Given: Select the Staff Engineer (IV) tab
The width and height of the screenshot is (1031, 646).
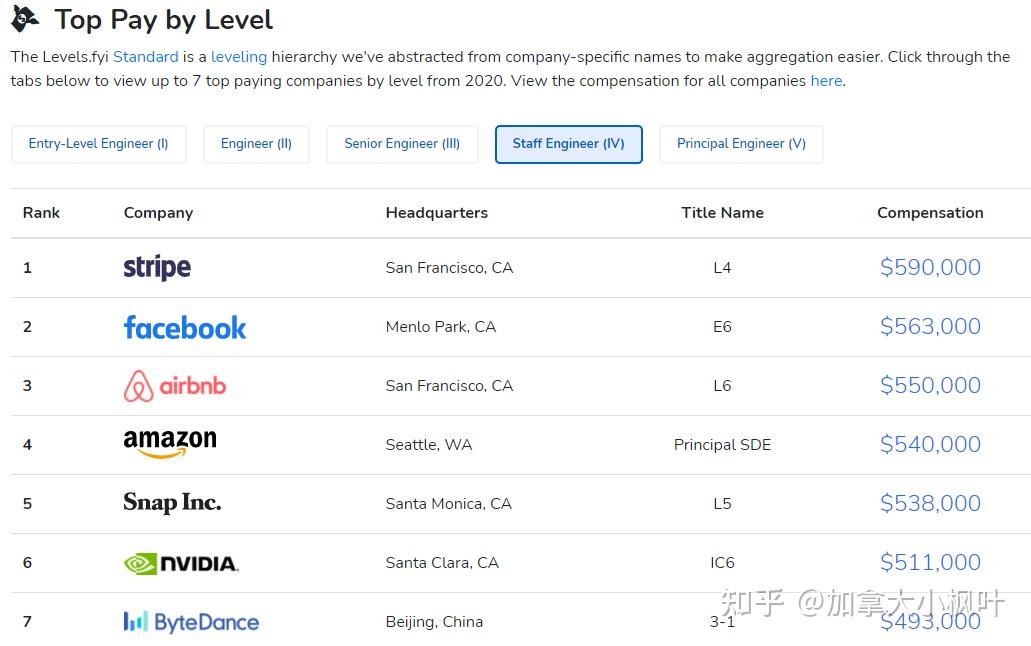Looking at the screenshot, I should point(569,144).
